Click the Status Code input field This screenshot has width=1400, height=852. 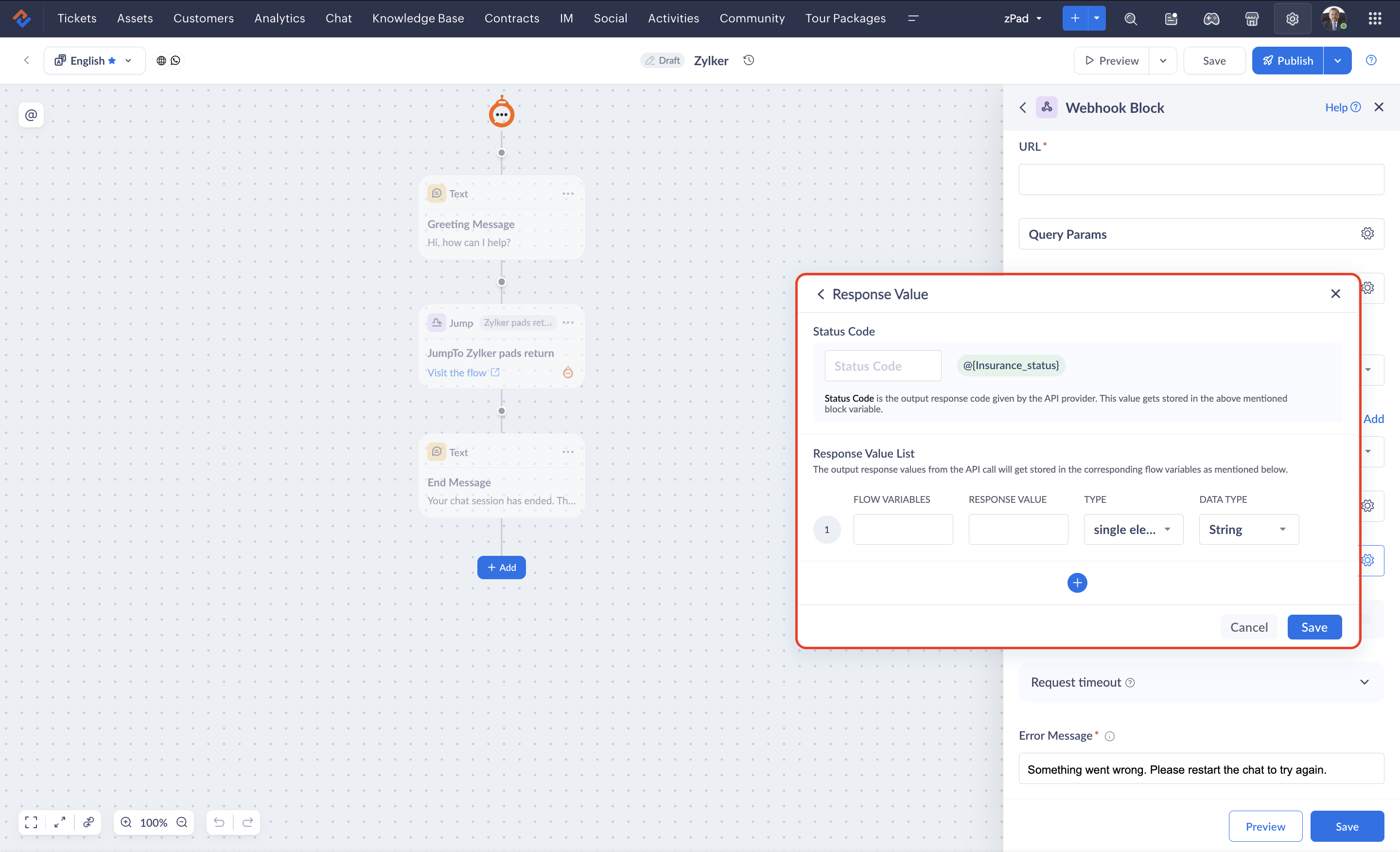coord(883,366)
